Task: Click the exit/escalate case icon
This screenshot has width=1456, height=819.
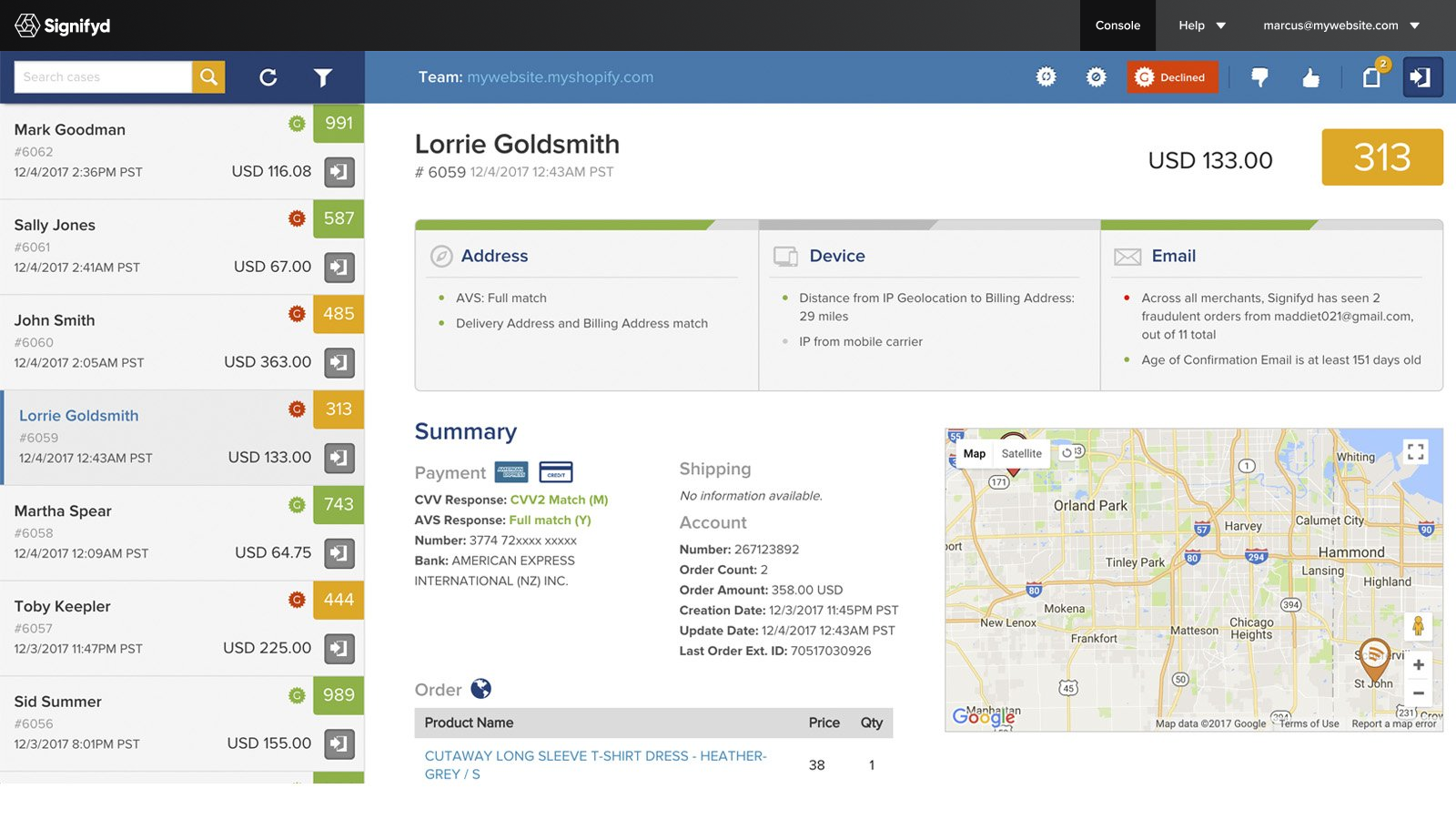Action: pyautogui.click(x=1421, y=76)
